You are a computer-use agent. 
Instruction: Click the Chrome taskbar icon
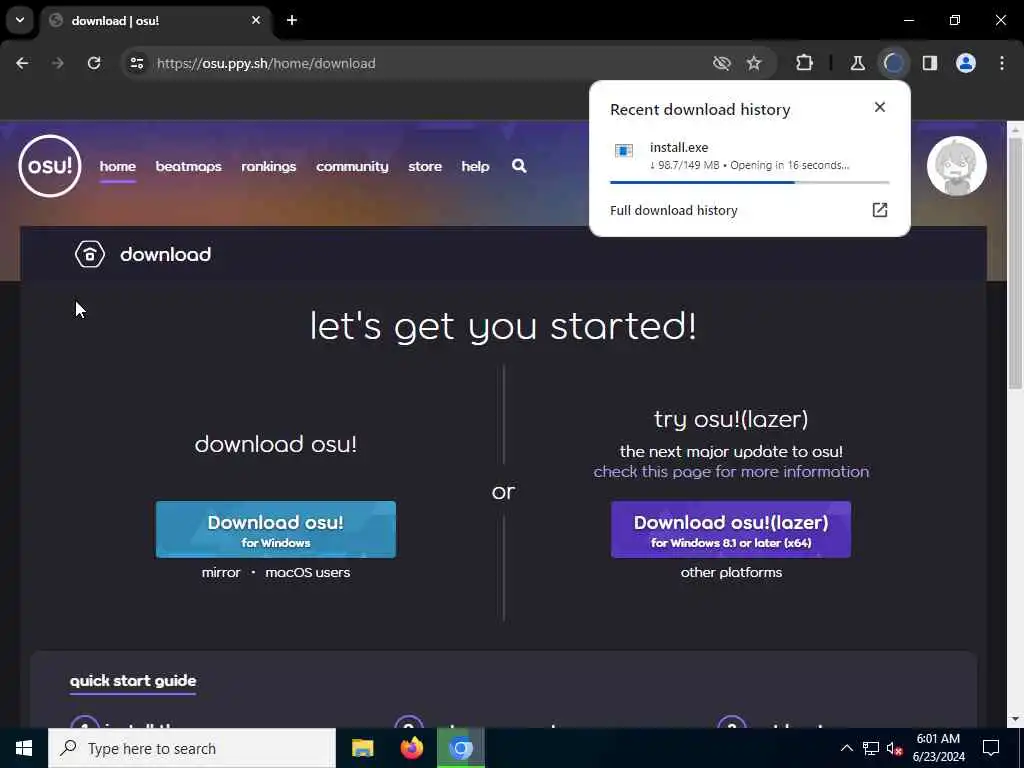pyautogui.click(x=461, y=748)
